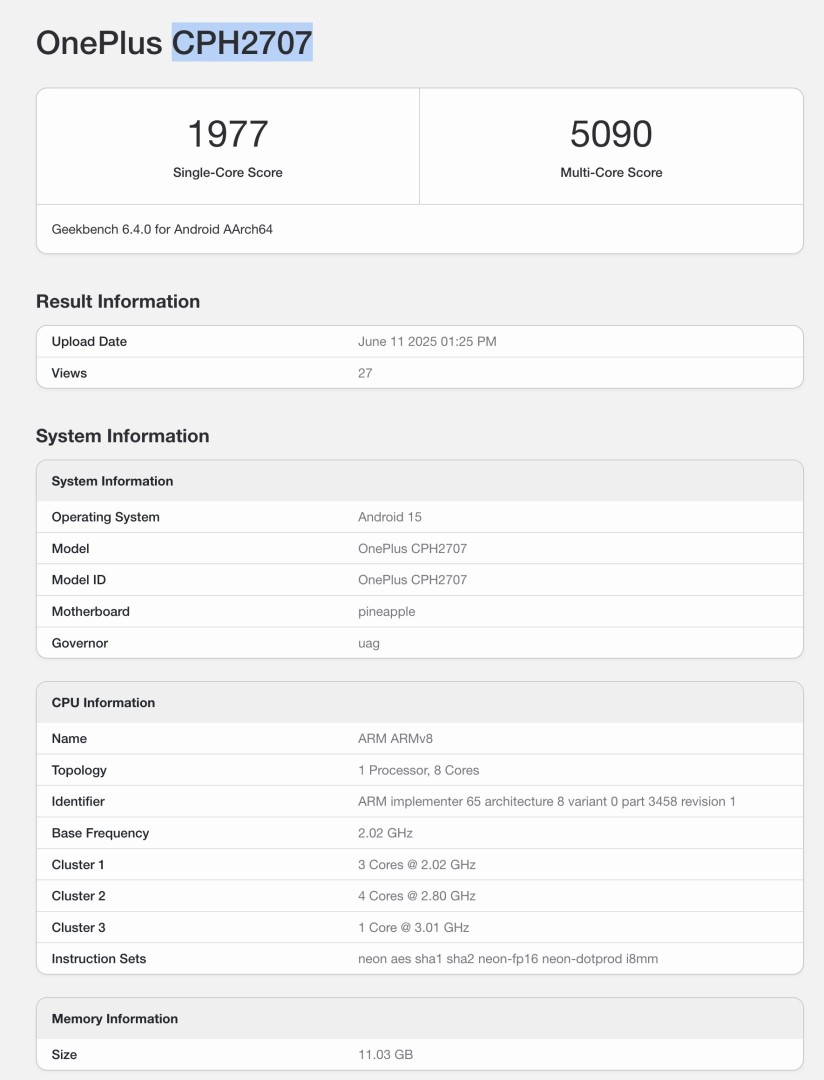The image size is (824, 1080).
Task: Click the Cluster 1 label
Action: pos(78,864)
